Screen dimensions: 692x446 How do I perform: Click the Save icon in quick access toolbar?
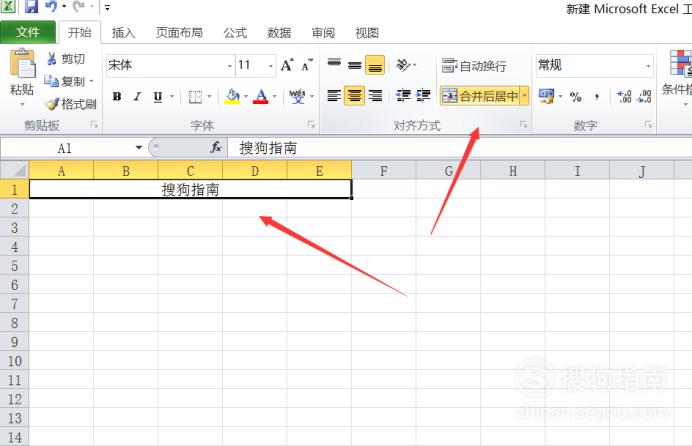[x=31, y=6]
